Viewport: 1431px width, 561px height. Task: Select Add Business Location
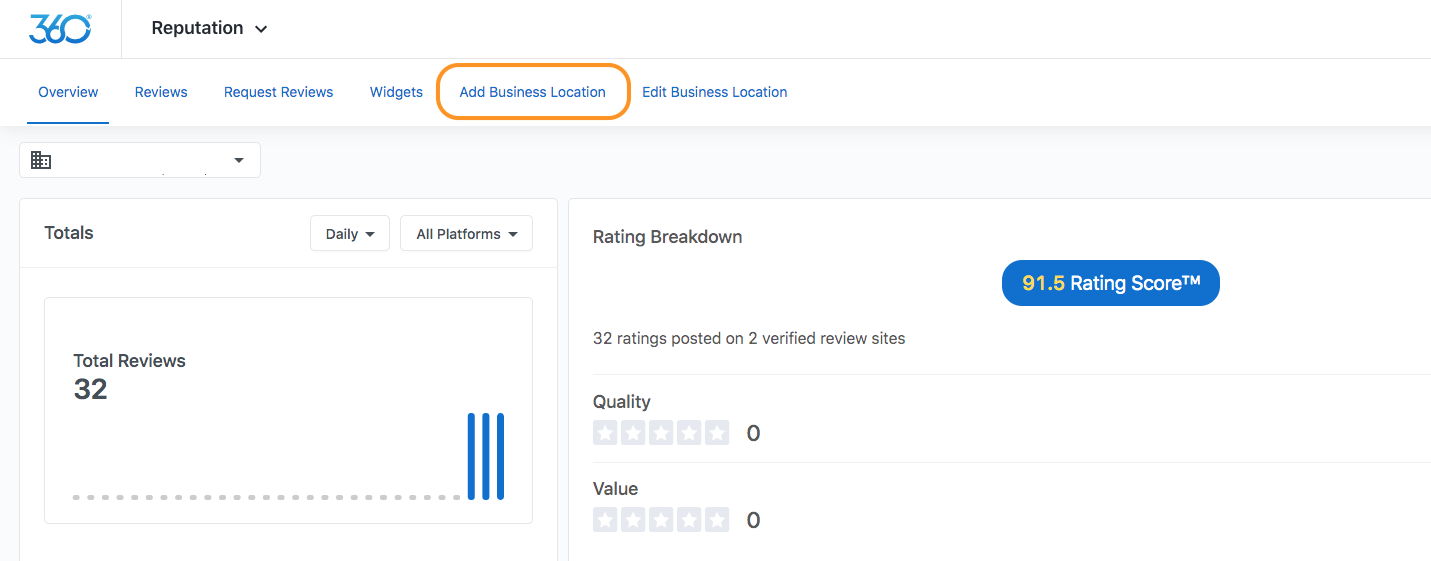click(533, 92)
